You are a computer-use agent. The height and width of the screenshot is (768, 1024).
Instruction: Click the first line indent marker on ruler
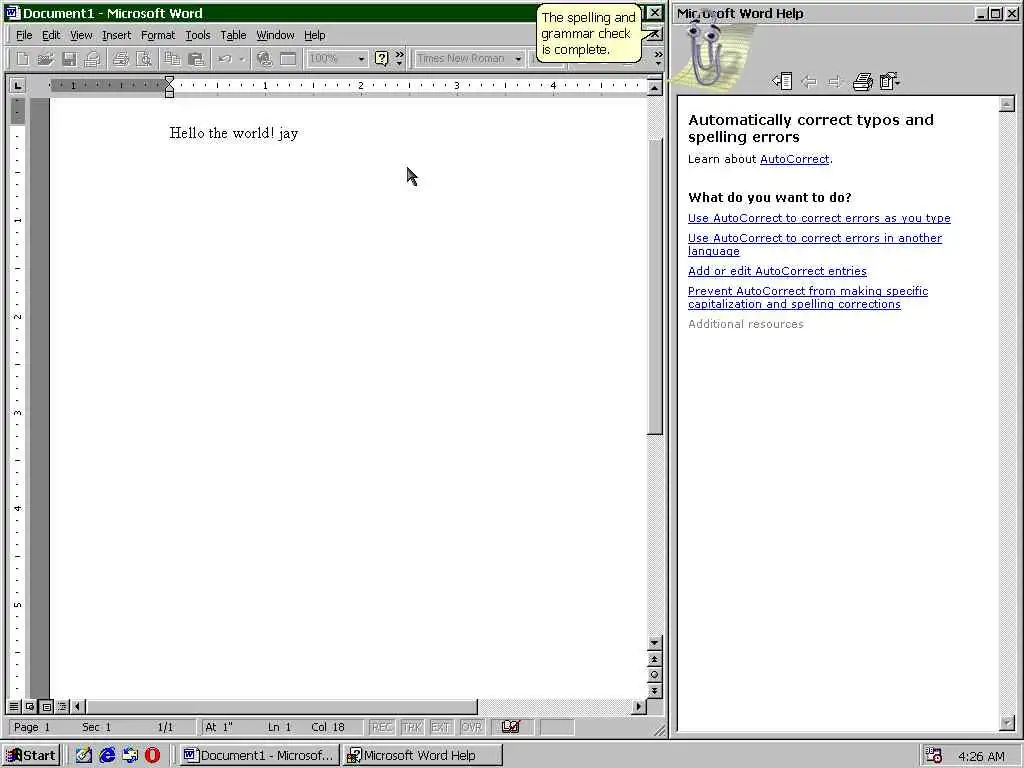(169, 80)
